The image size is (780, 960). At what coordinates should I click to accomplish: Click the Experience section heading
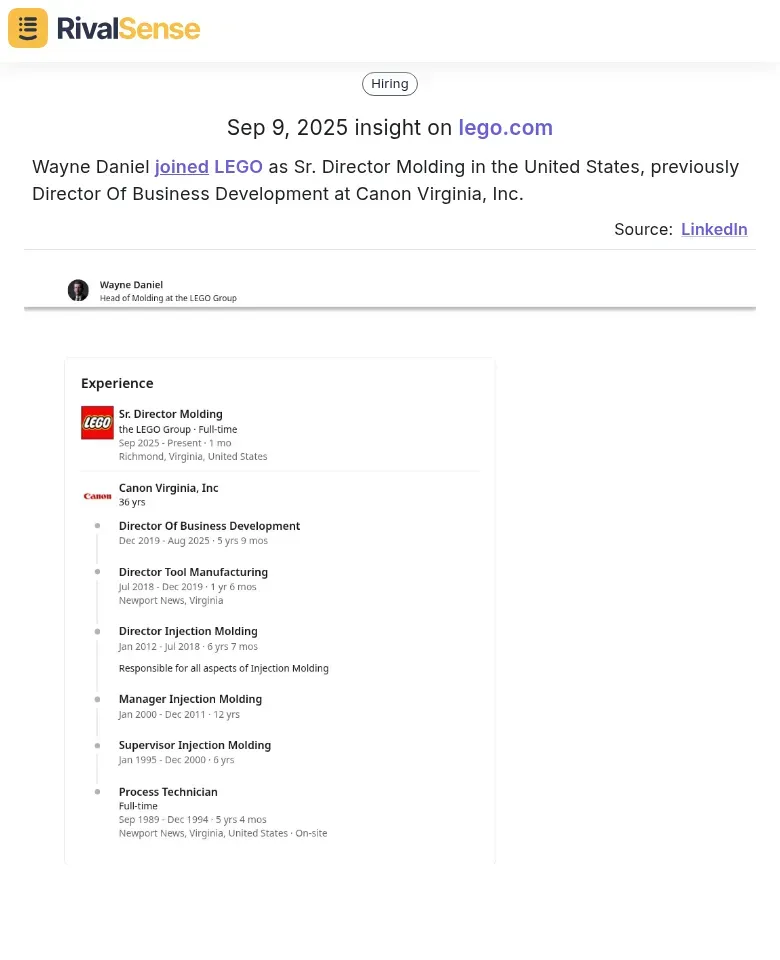[x=117, y=383]
